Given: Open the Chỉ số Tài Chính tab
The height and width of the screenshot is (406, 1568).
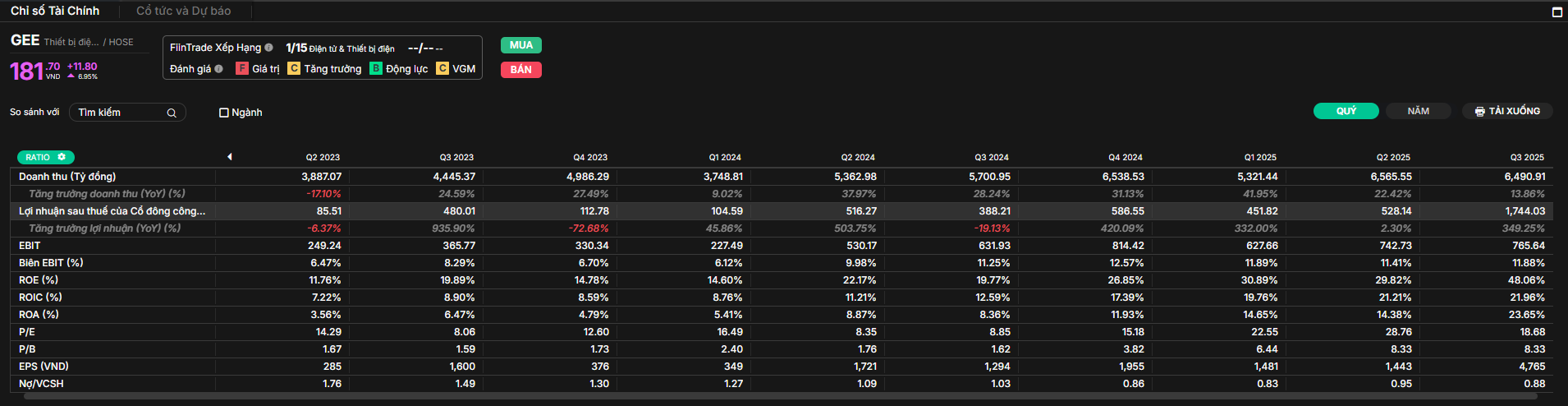Looking at the screenshot, I should tap(55, 11).
